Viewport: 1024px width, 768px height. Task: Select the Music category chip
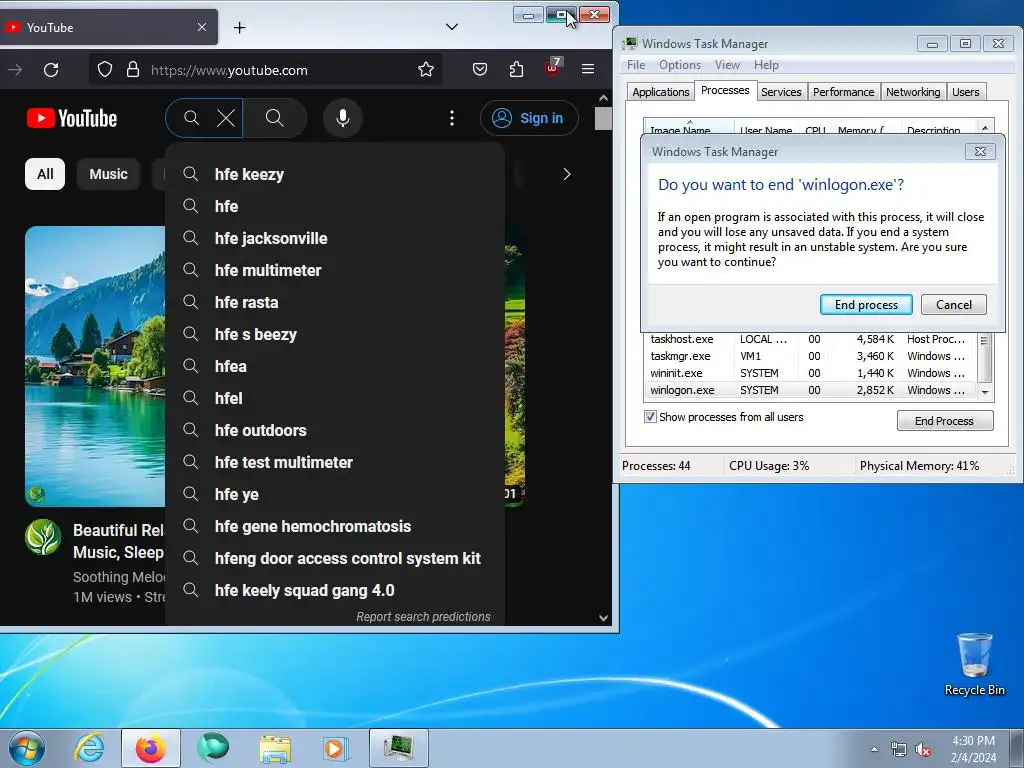[x=108, y=174]
